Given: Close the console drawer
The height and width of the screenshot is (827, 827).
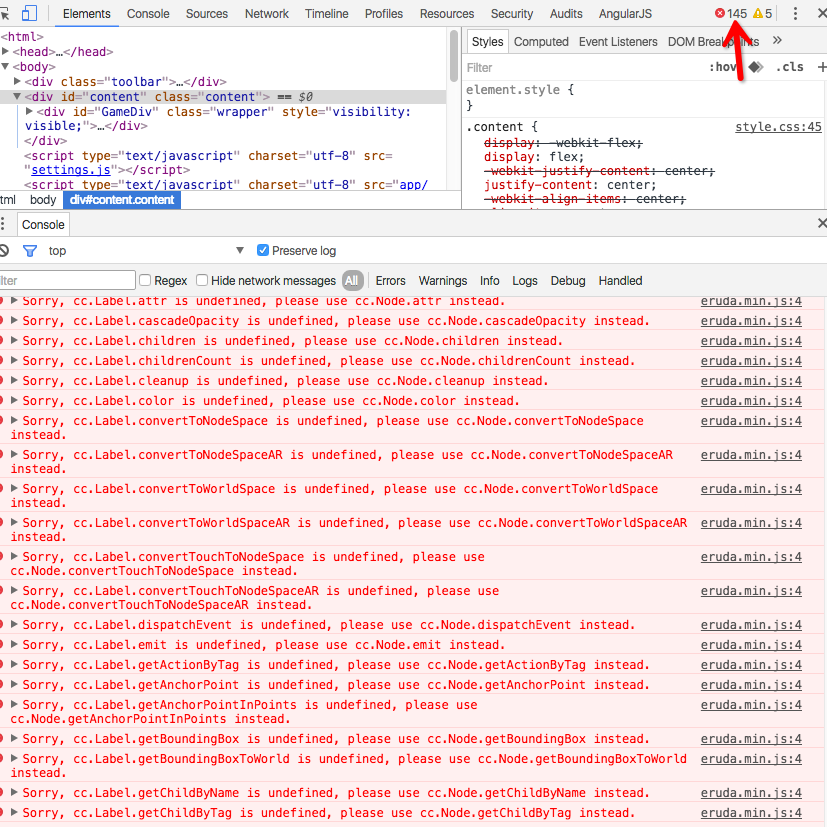Looking at the screenshot, I should pos(822,224).
